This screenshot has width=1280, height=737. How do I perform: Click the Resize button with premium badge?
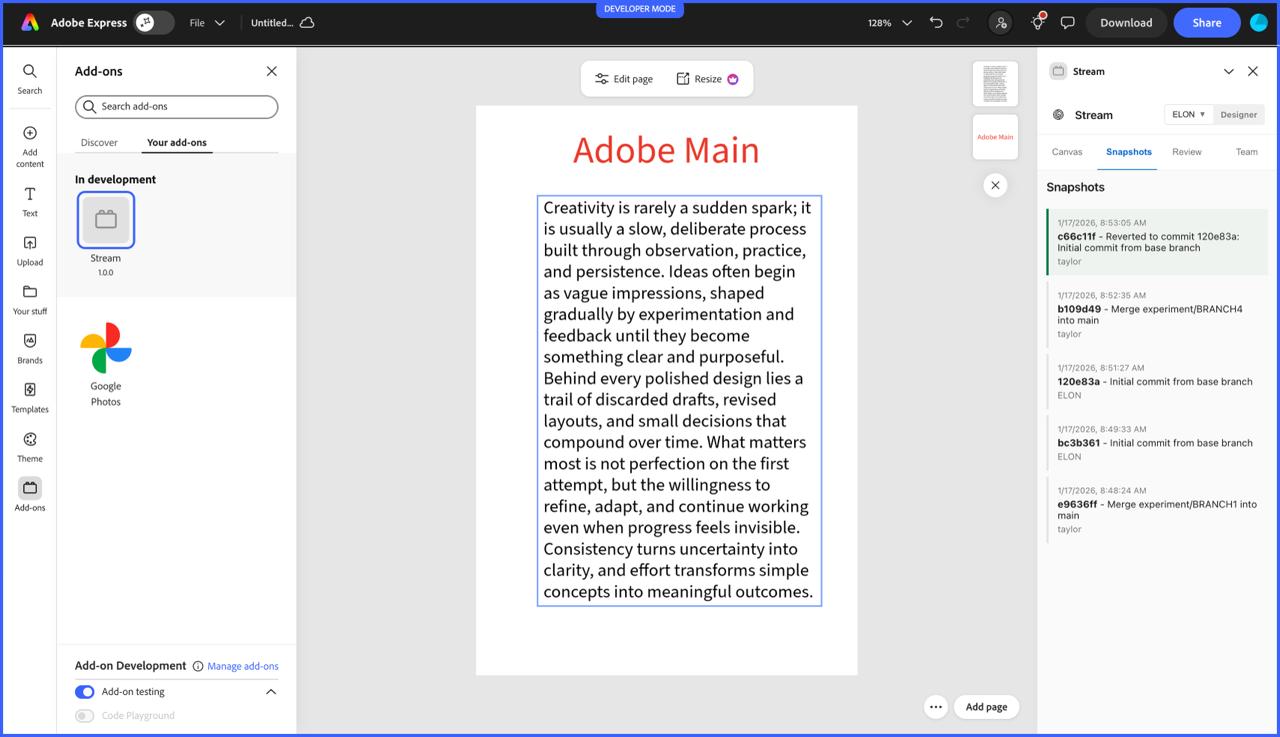707,79
